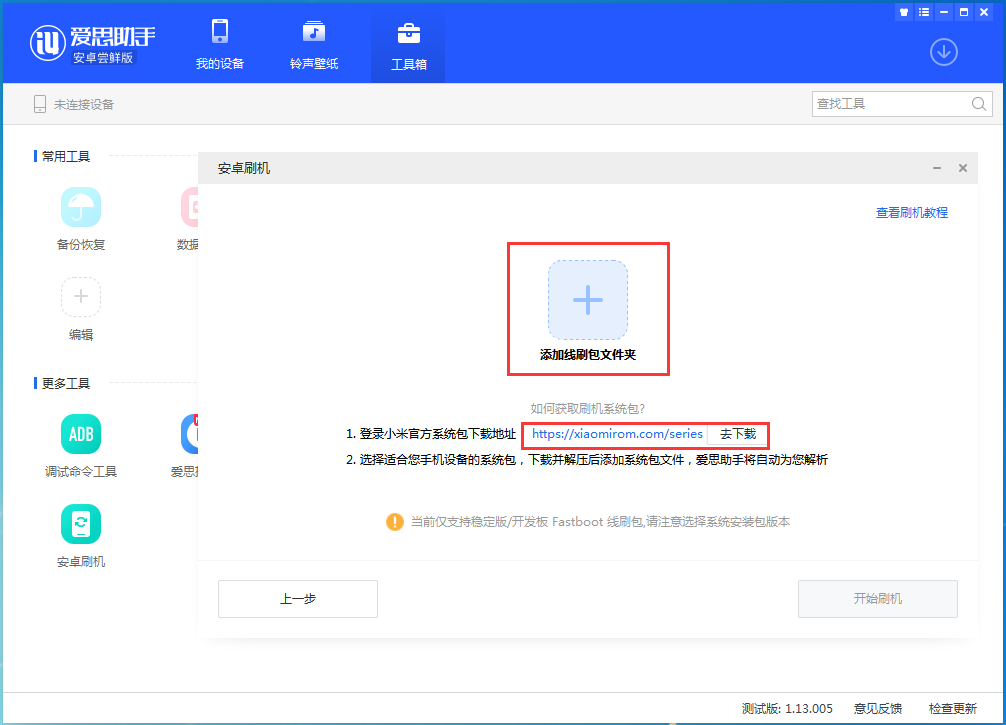Click the 上一步 back button
The image size is (1006, 725).
coord(297,598)
